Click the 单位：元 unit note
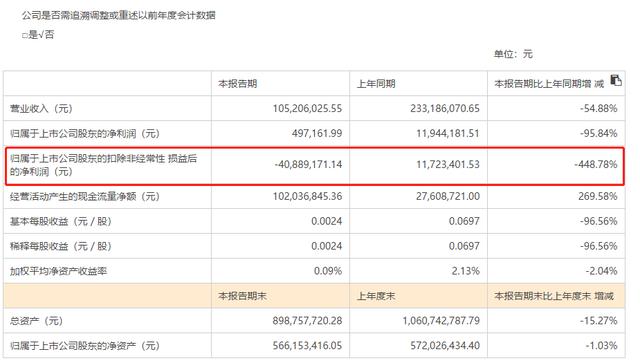This screenshot has width=640, height=363. pyautogui.click(x=513, y=54)
